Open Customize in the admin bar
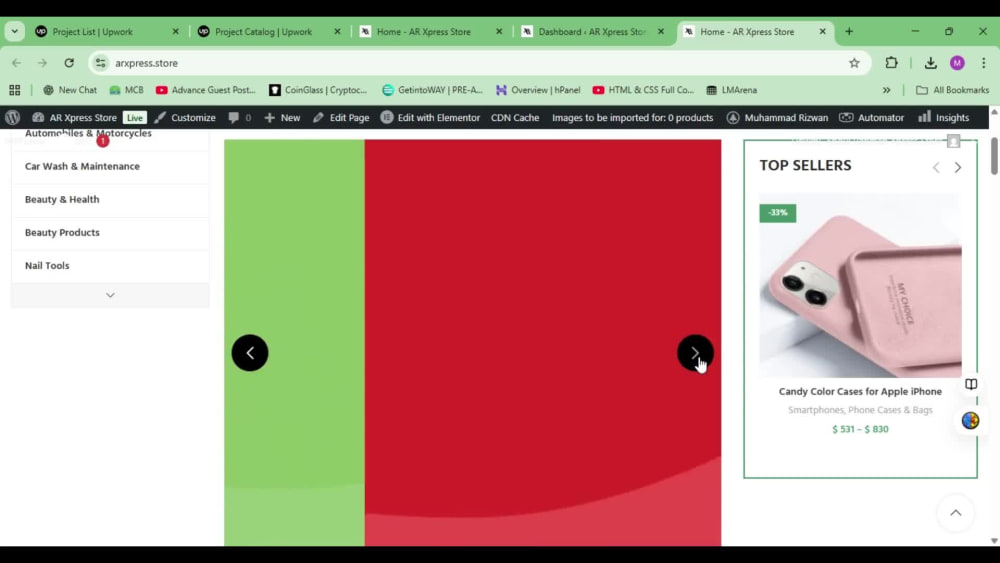The image size is (1000, 563). point(185,117)
